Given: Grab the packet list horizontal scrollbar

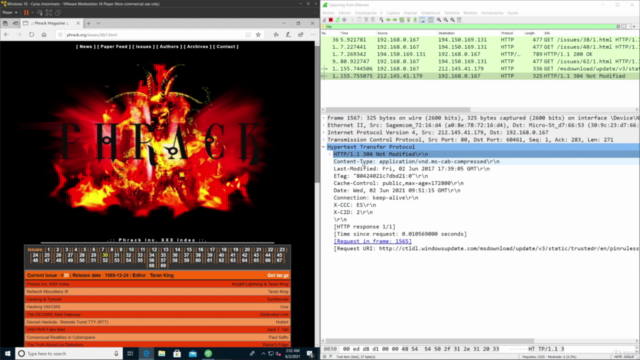Looking at the screenshot, I should (398, 110).
